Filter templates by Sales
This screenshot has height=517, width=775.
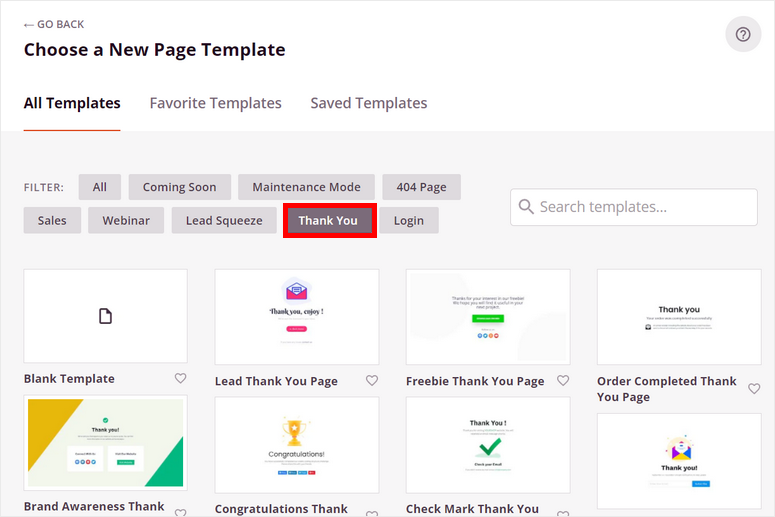52,220
